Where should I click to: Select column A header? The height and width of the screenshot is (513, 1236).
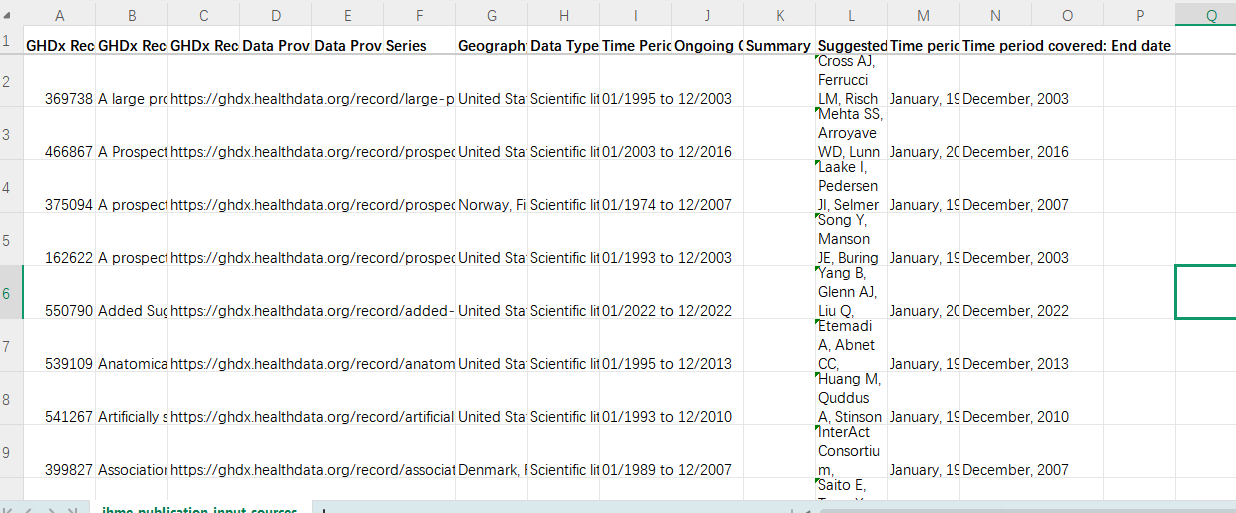point(59,15)
